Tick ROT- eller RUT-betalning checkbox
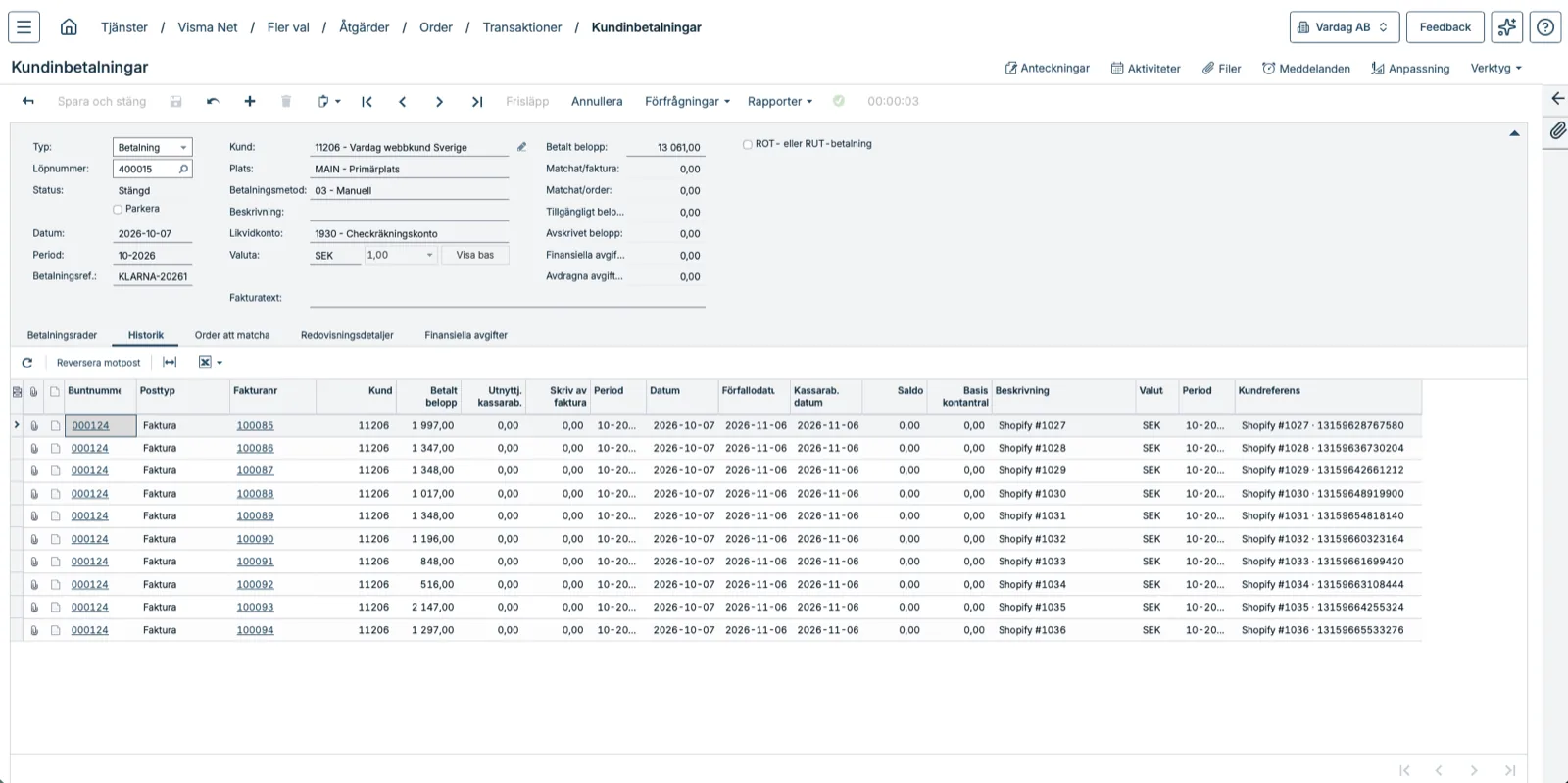1568x783 pixels. 748,144
